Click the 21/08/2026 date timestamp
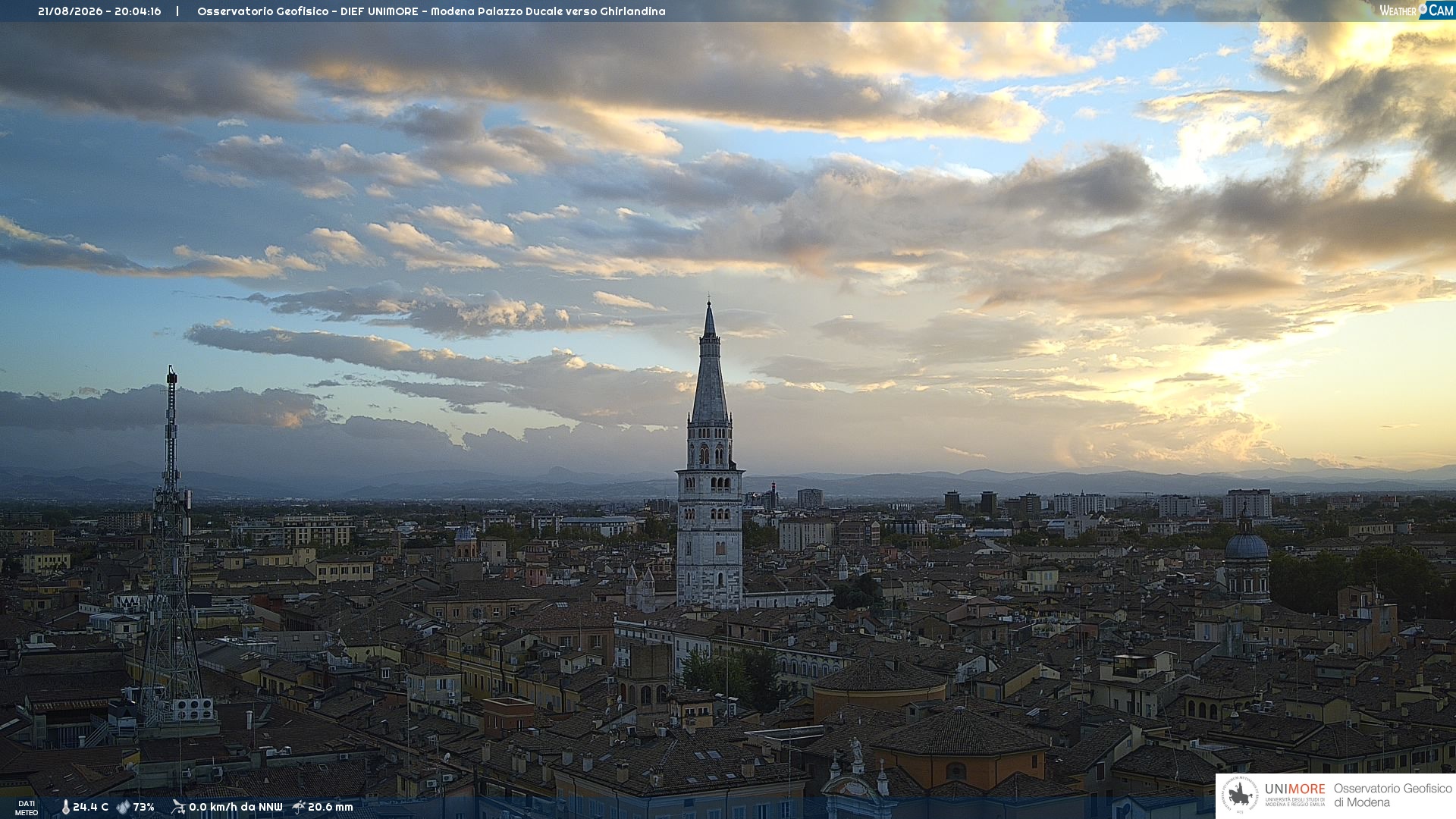1456x819 pixels. point(70,11)
